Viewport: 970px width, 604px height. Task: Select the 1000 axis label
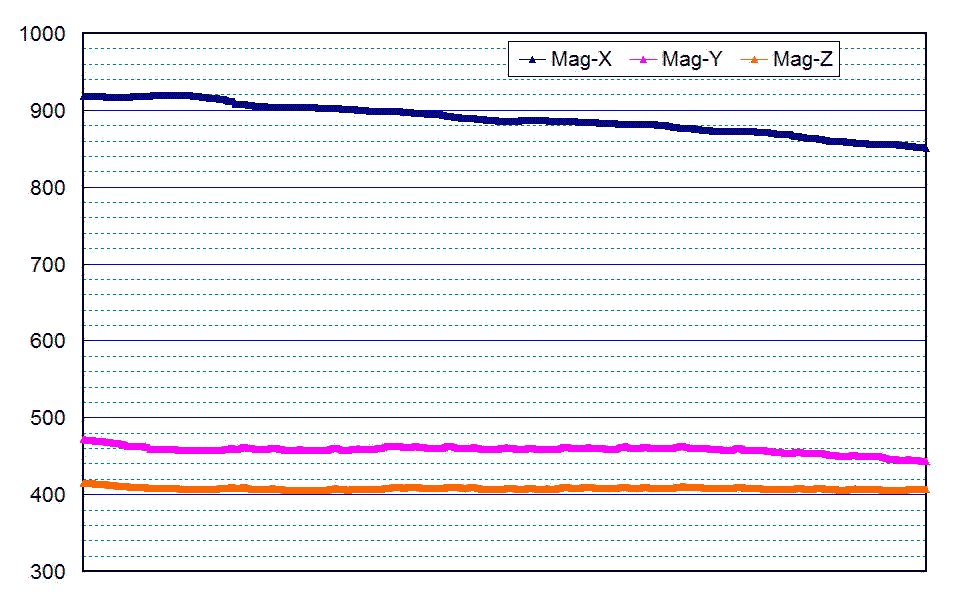[x=43, y=34]
